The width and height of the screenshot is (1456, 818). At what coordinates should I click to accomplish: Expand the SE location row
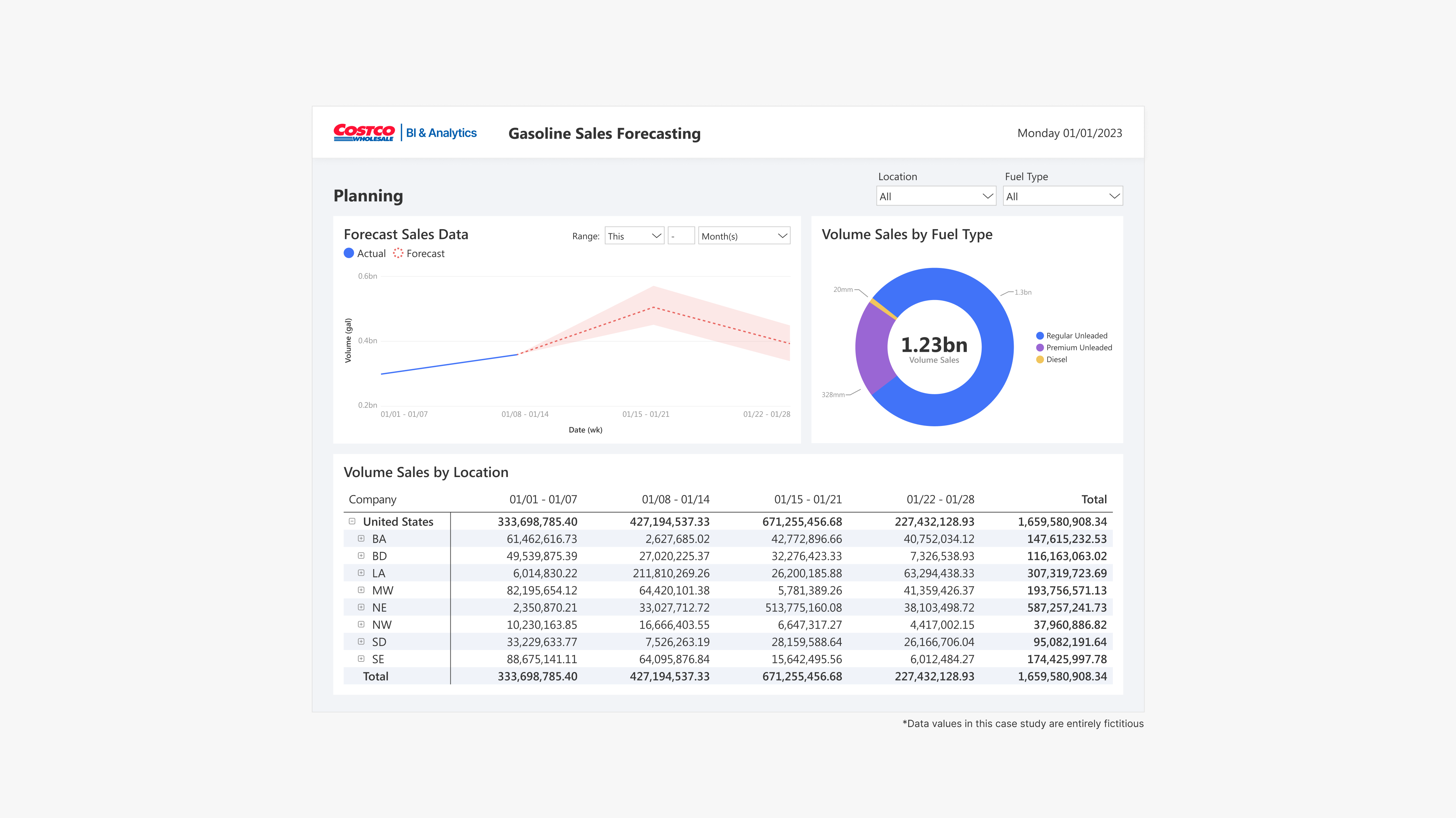(x=361, y=659)
